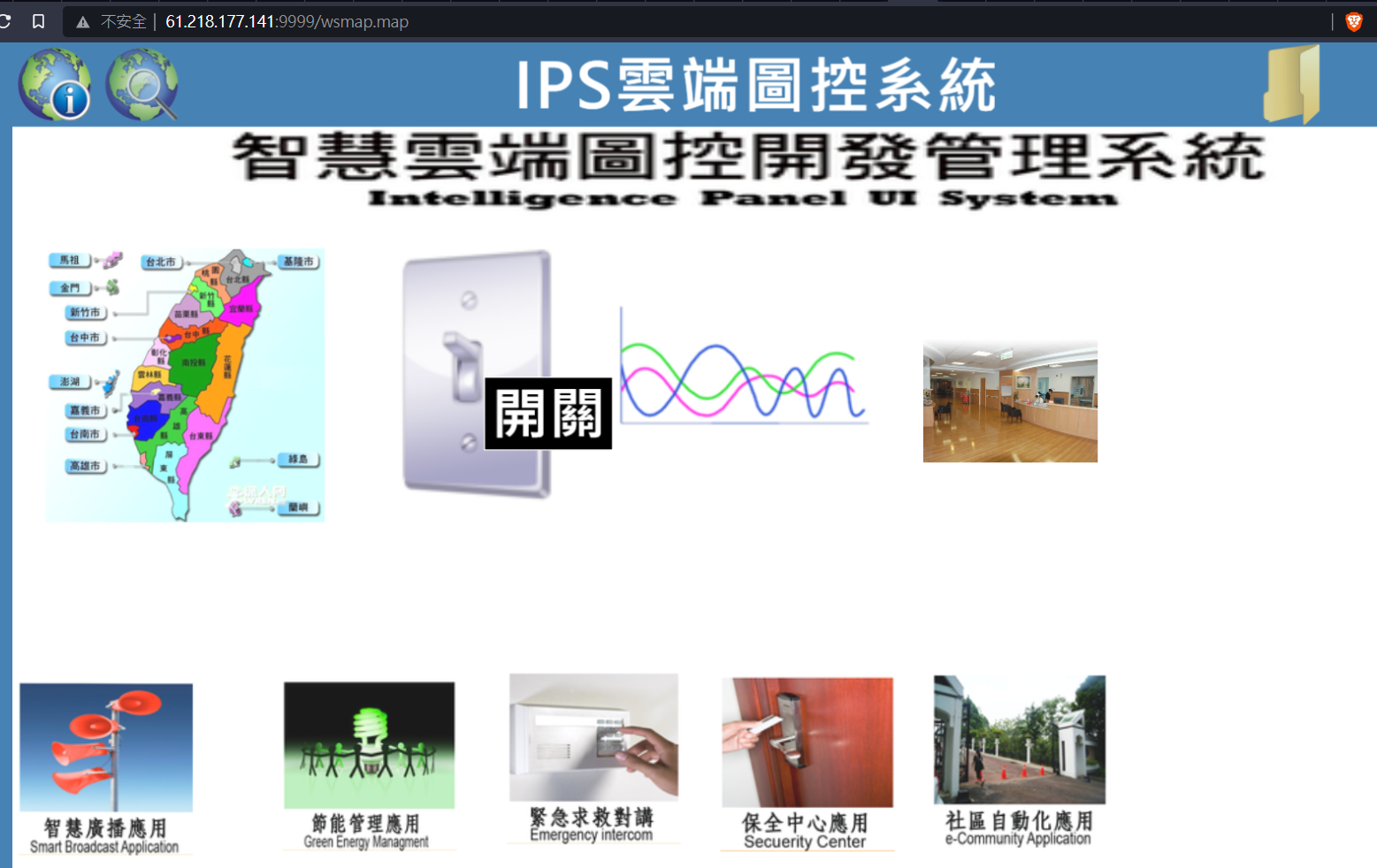Click the globe magnifier search icon

[142, 85]
